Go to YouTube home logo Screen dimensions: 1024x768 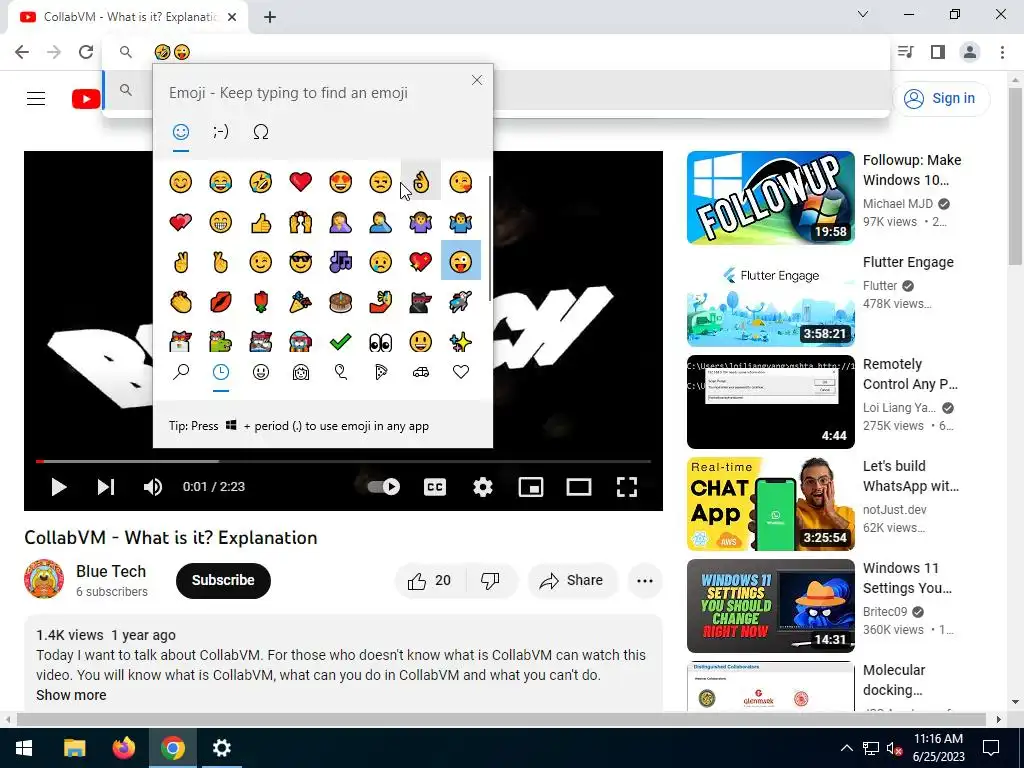(86, 99)
